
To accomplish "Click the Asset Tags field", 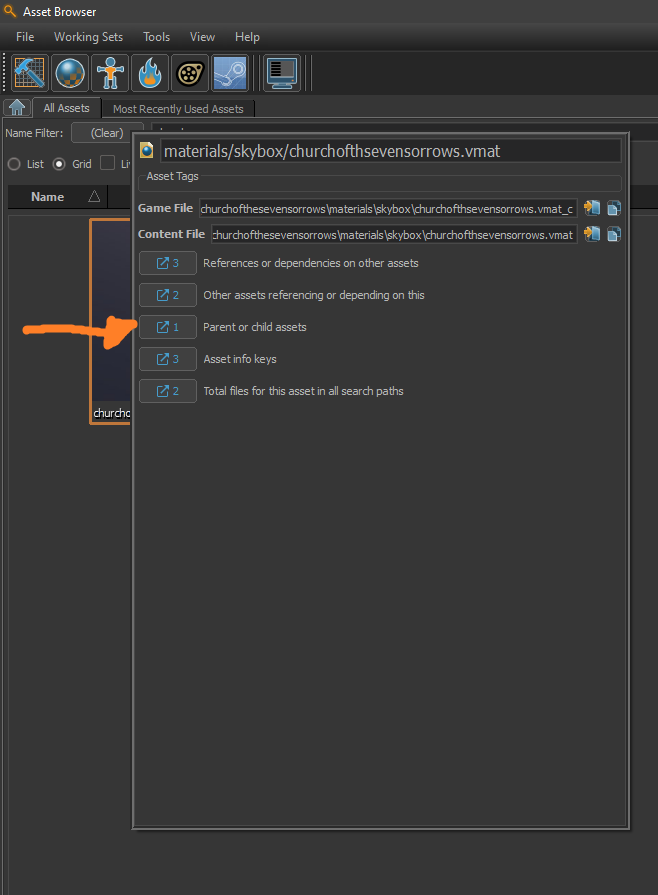I will [x=380, y=184].
